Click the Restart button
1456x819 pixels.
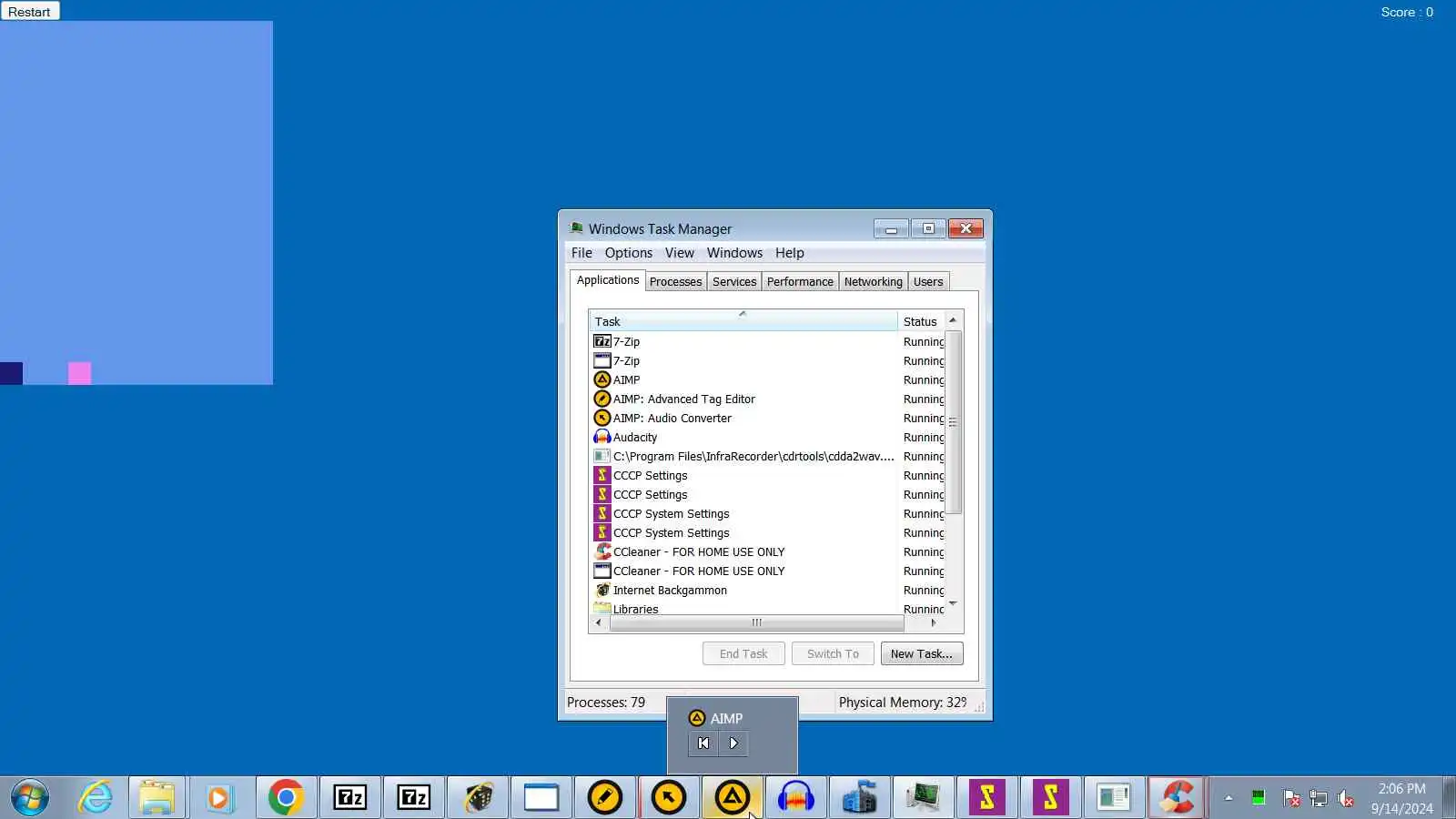pos(29,12)
